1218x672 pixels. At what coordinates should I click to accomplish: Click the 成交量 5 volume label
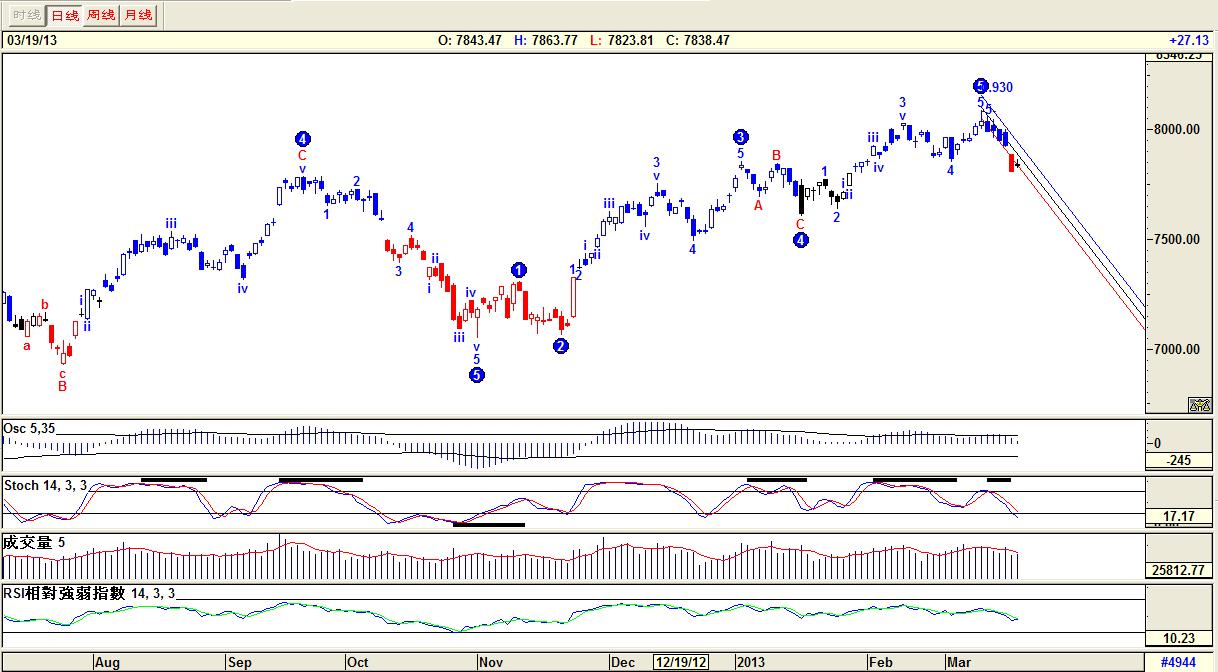35,542
